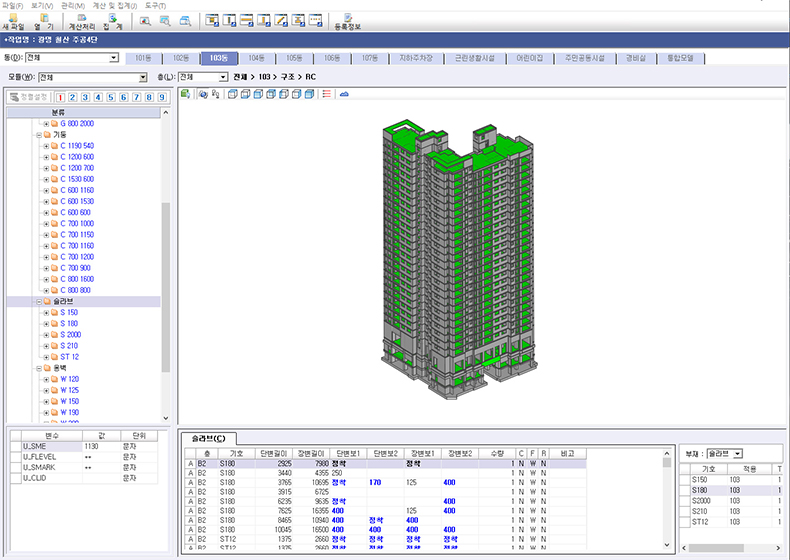Switch to the 통합모델 tab
Screen dimensions: 790x560
coord(680,58)
